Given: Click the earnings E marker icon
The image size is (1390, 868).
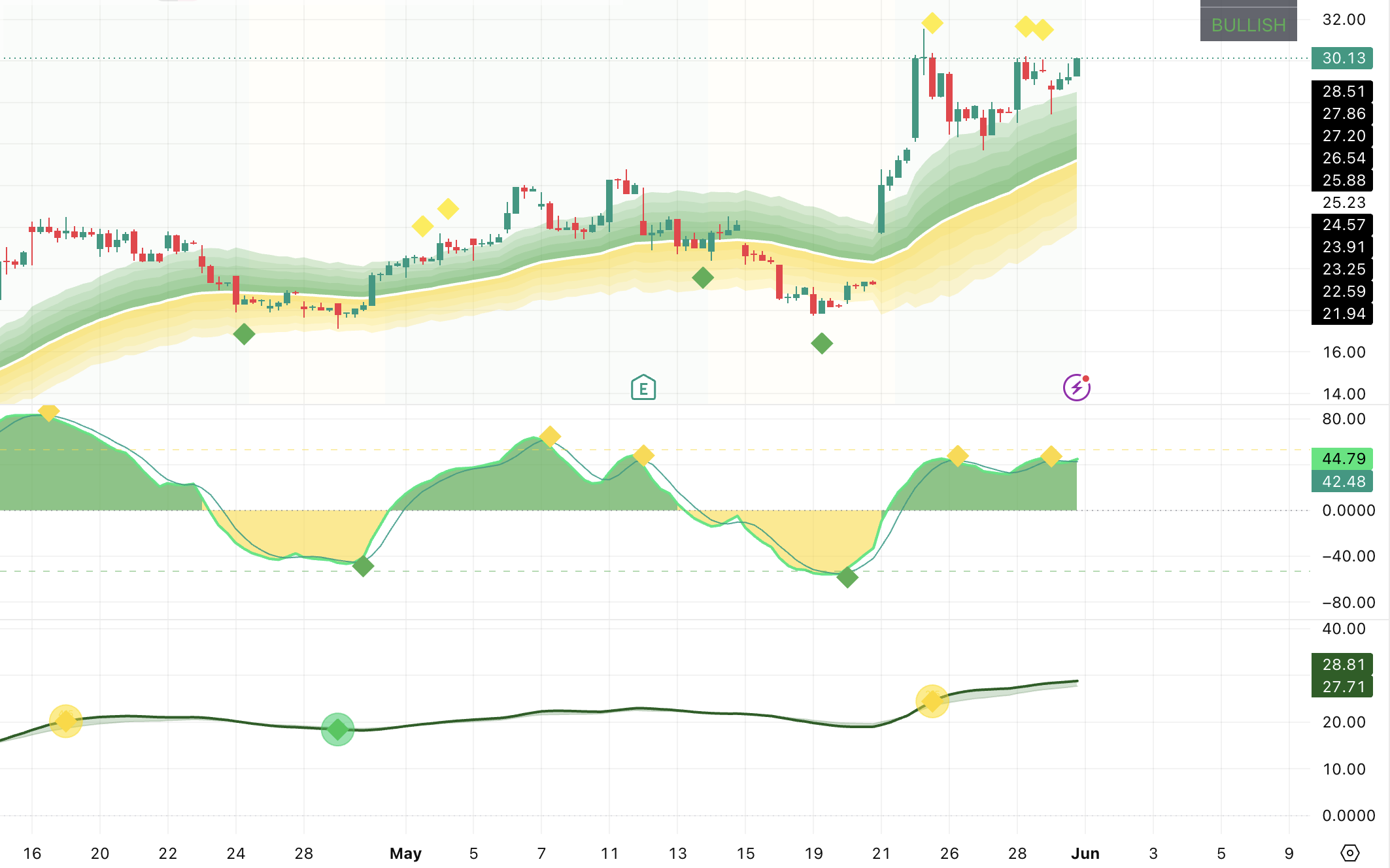Looking at the screenshot, I should coord(643,388).
